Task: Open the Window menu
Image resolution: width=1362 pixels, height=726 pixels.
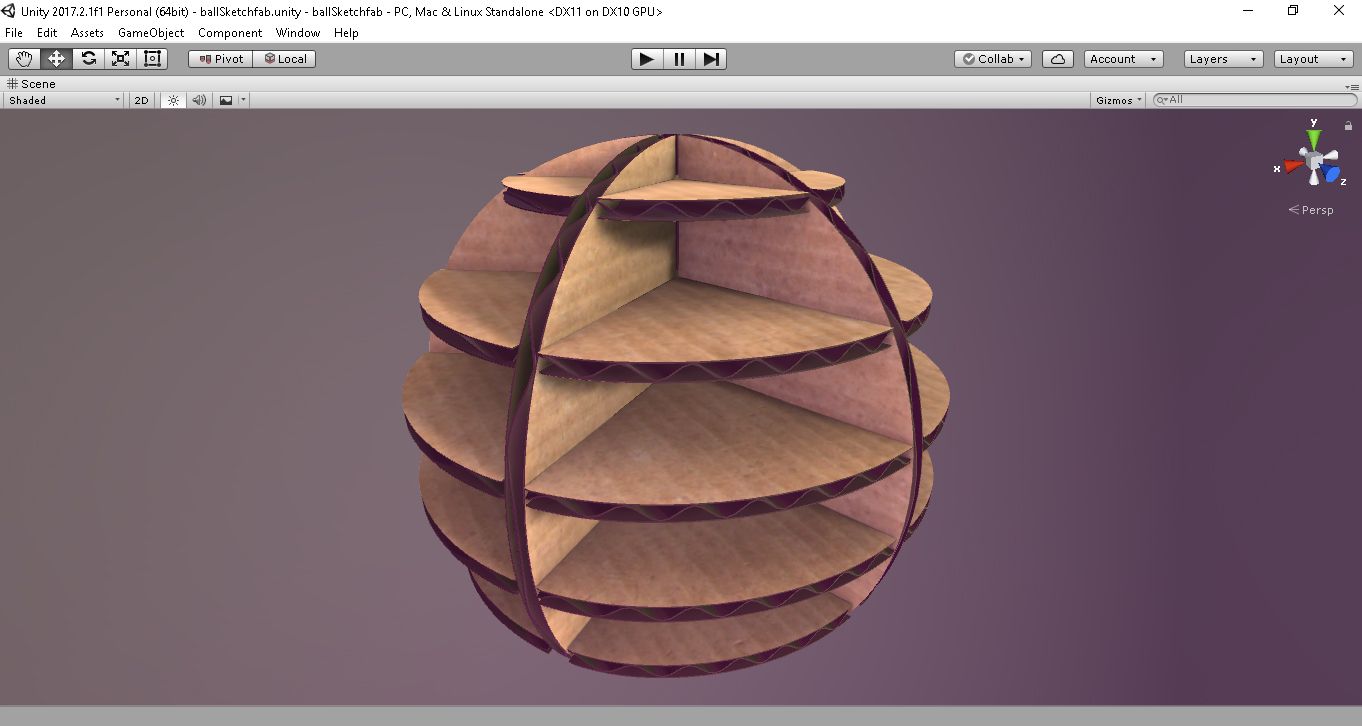Action: (298, 33)
